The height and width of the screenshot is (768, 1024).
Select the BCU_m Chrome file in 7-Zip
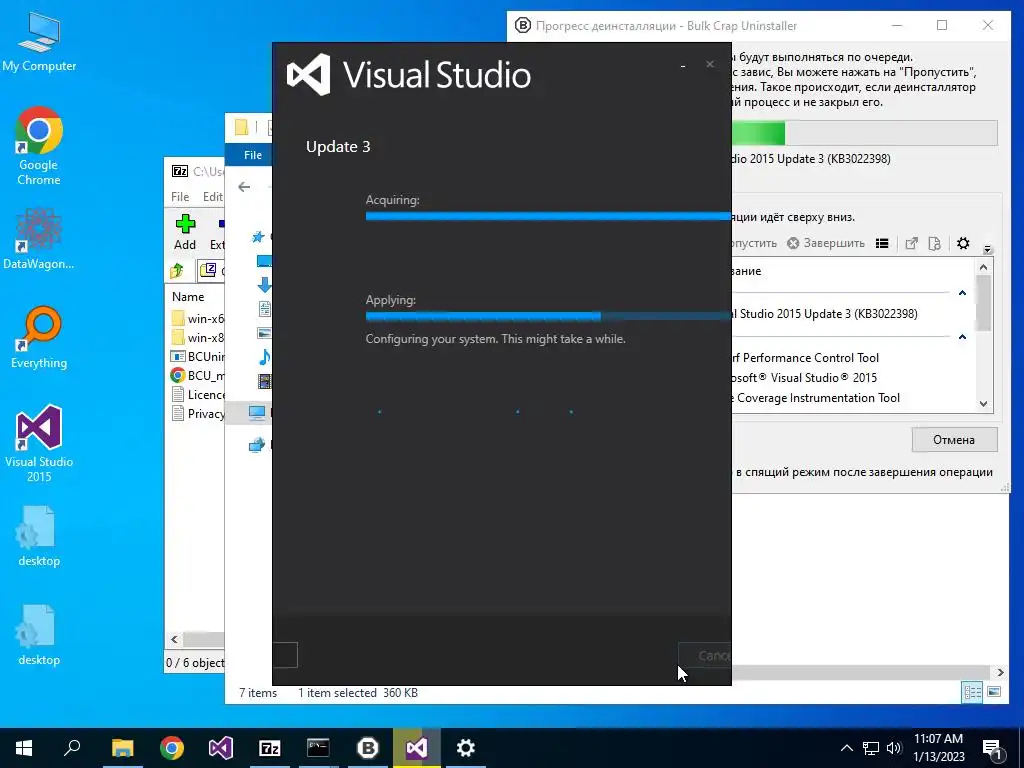pos(197,376)
